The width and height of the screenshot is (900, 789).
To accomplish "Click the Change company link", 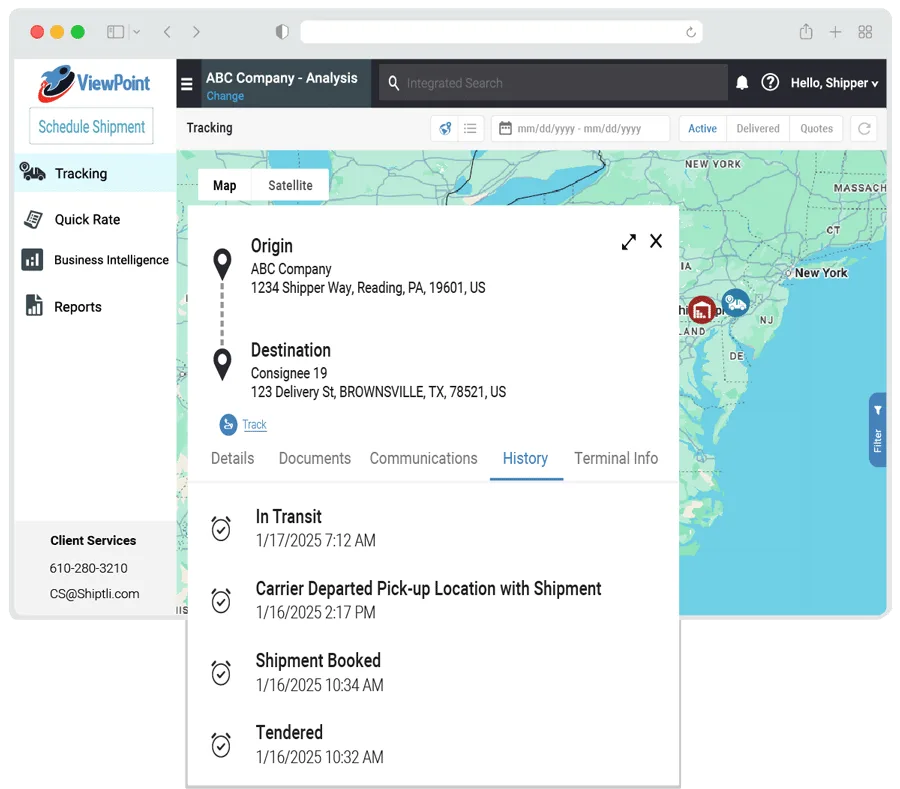I will point(225,96).
